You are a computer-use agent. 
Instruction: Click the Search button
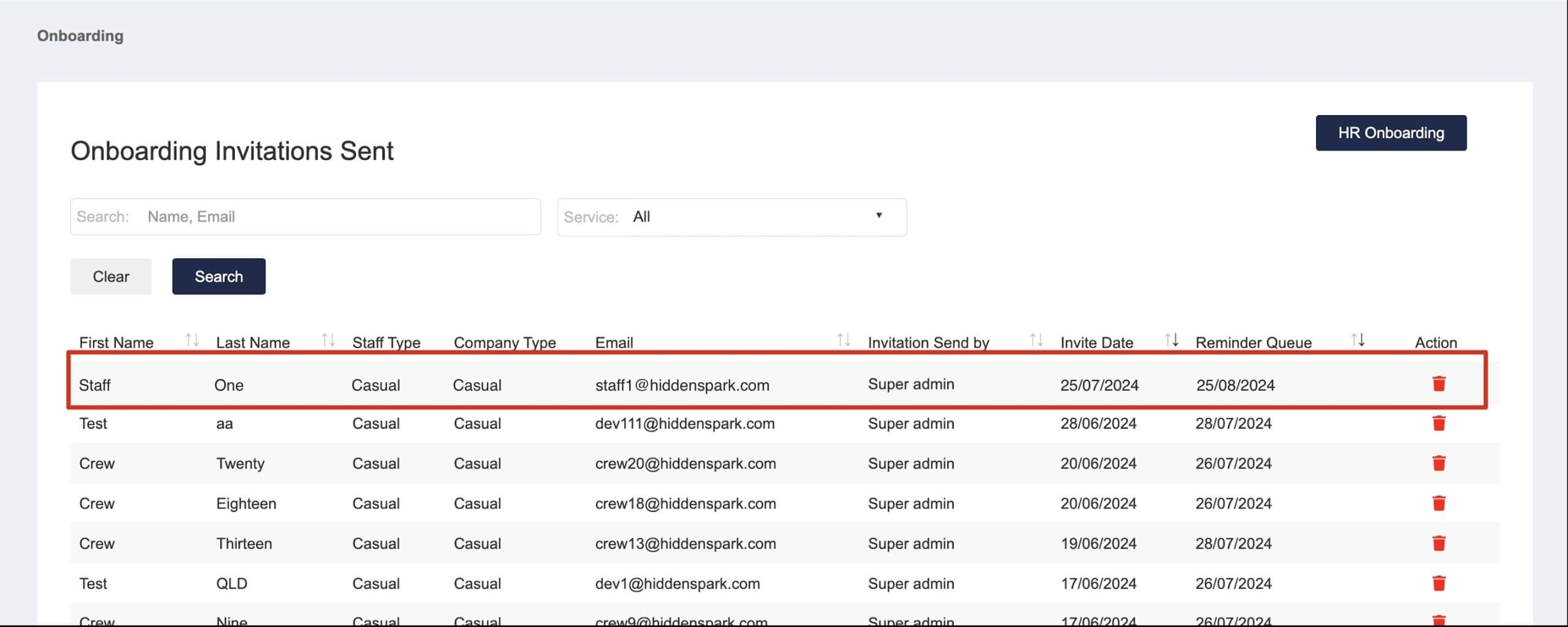click(219, 276)
